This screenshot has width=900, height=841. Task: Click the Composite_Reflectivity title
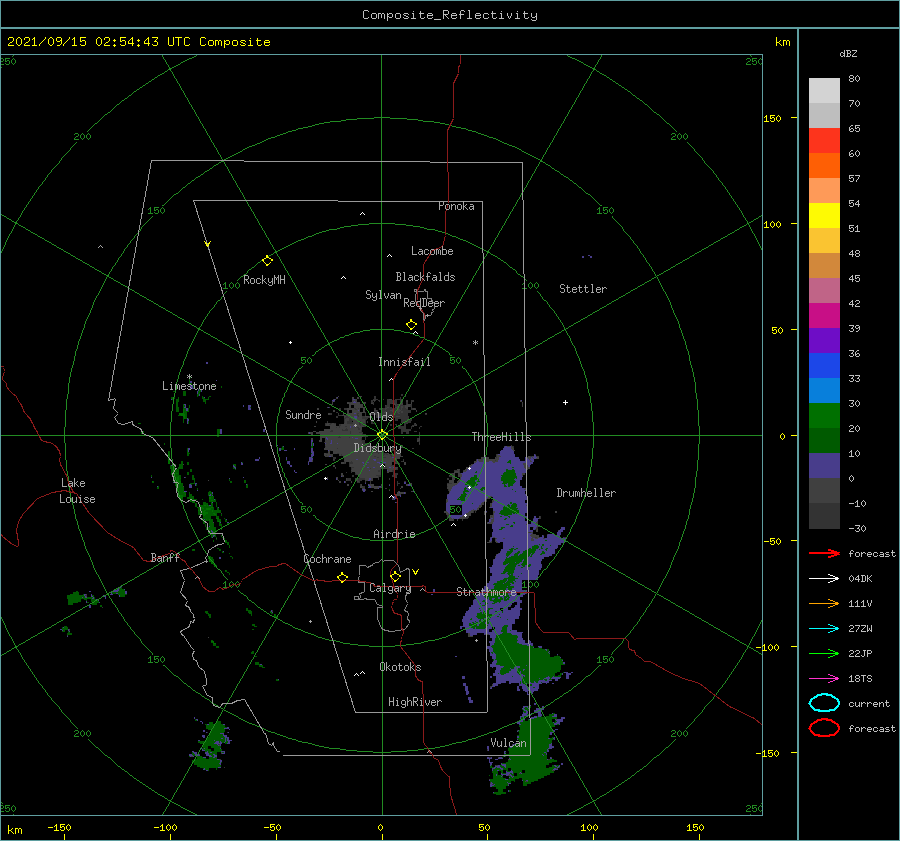pyautogui.click(x=449, y=15)
